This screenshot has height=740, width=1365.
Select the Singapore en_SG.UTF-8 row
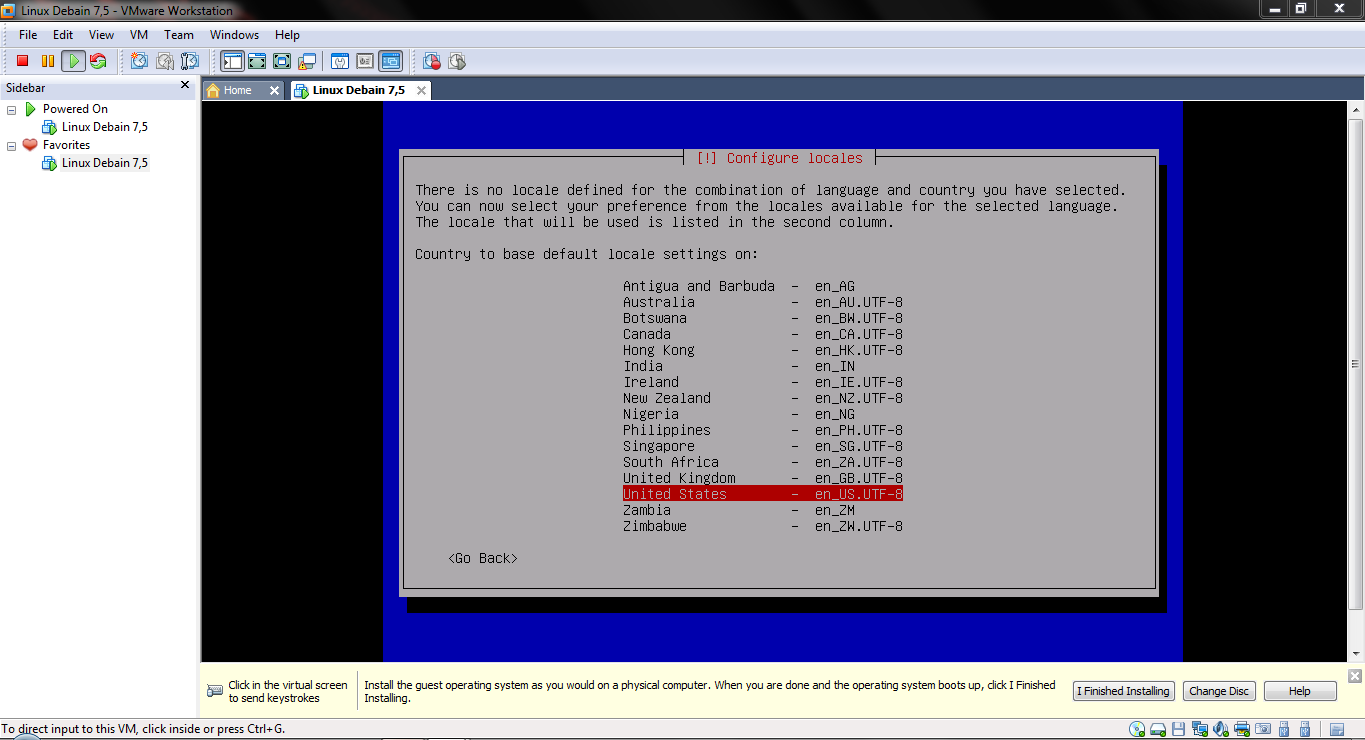click(x=763, y=446)
